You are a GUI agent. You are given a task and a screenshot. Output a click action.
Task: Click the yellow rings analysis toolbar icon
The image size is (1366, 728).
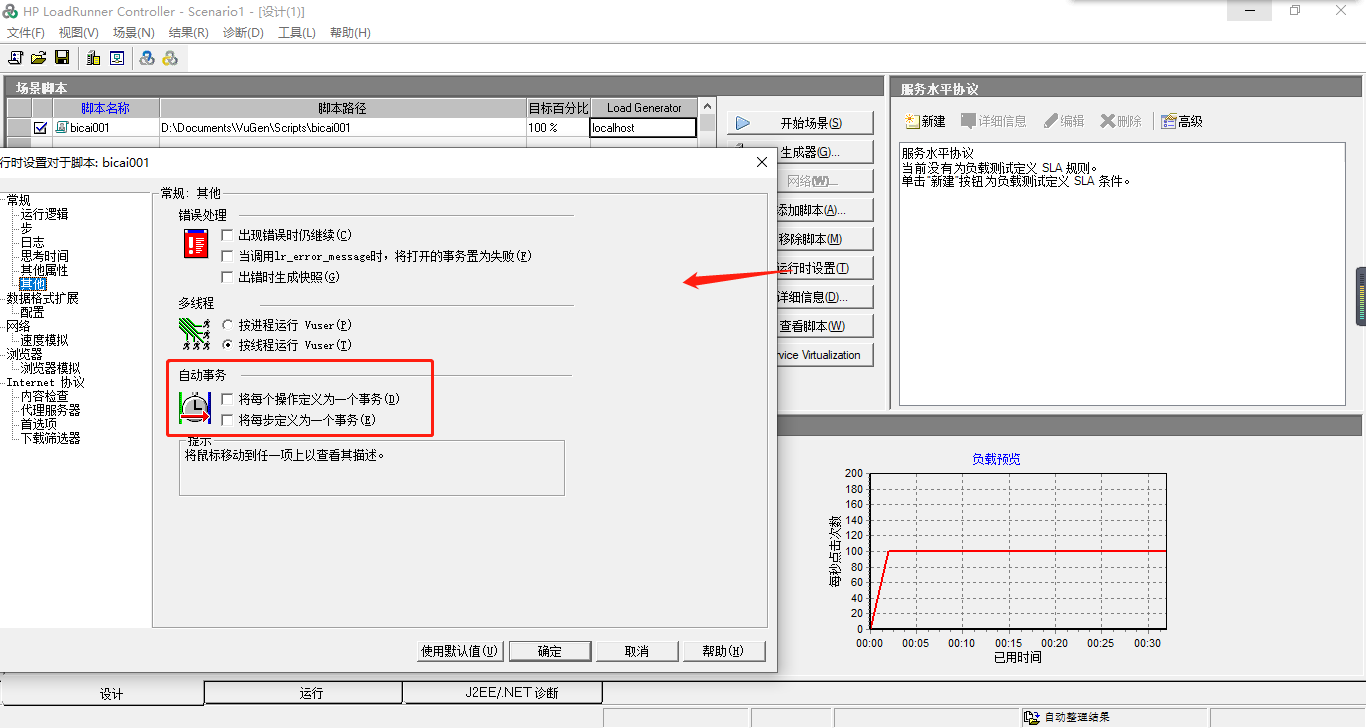[169, 57]
